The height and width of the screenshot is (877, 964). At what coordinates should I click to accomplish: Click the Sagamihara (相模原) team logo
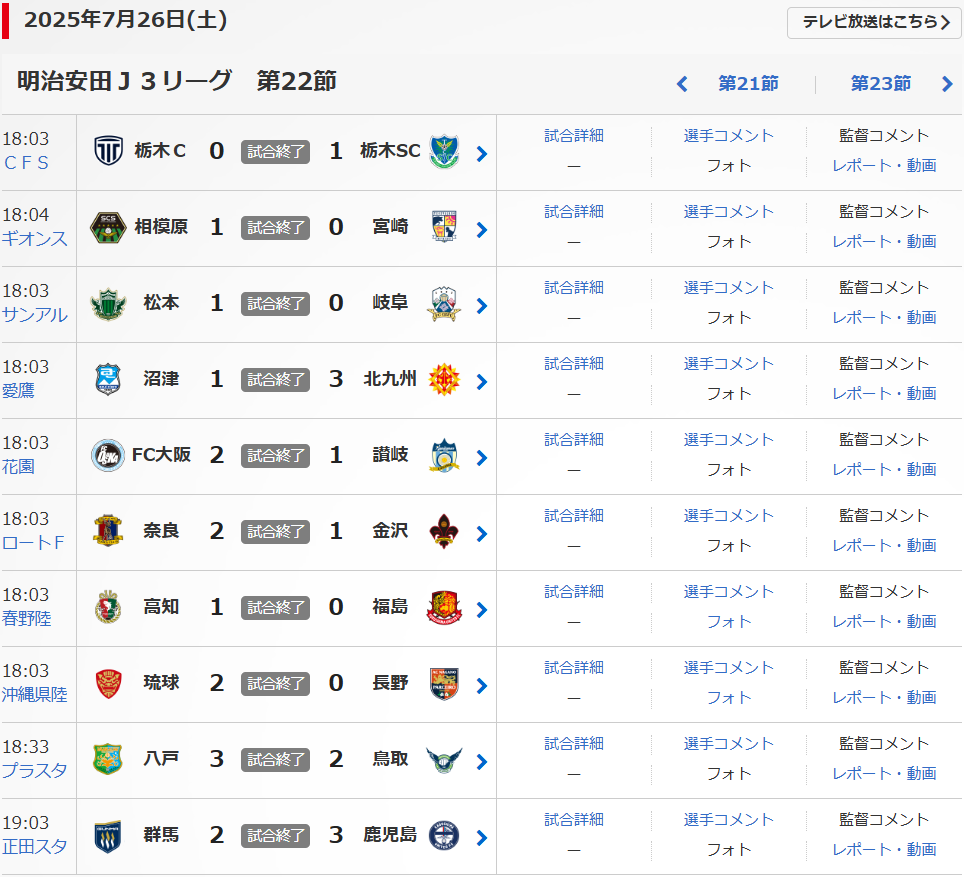(x=108, y=228)
